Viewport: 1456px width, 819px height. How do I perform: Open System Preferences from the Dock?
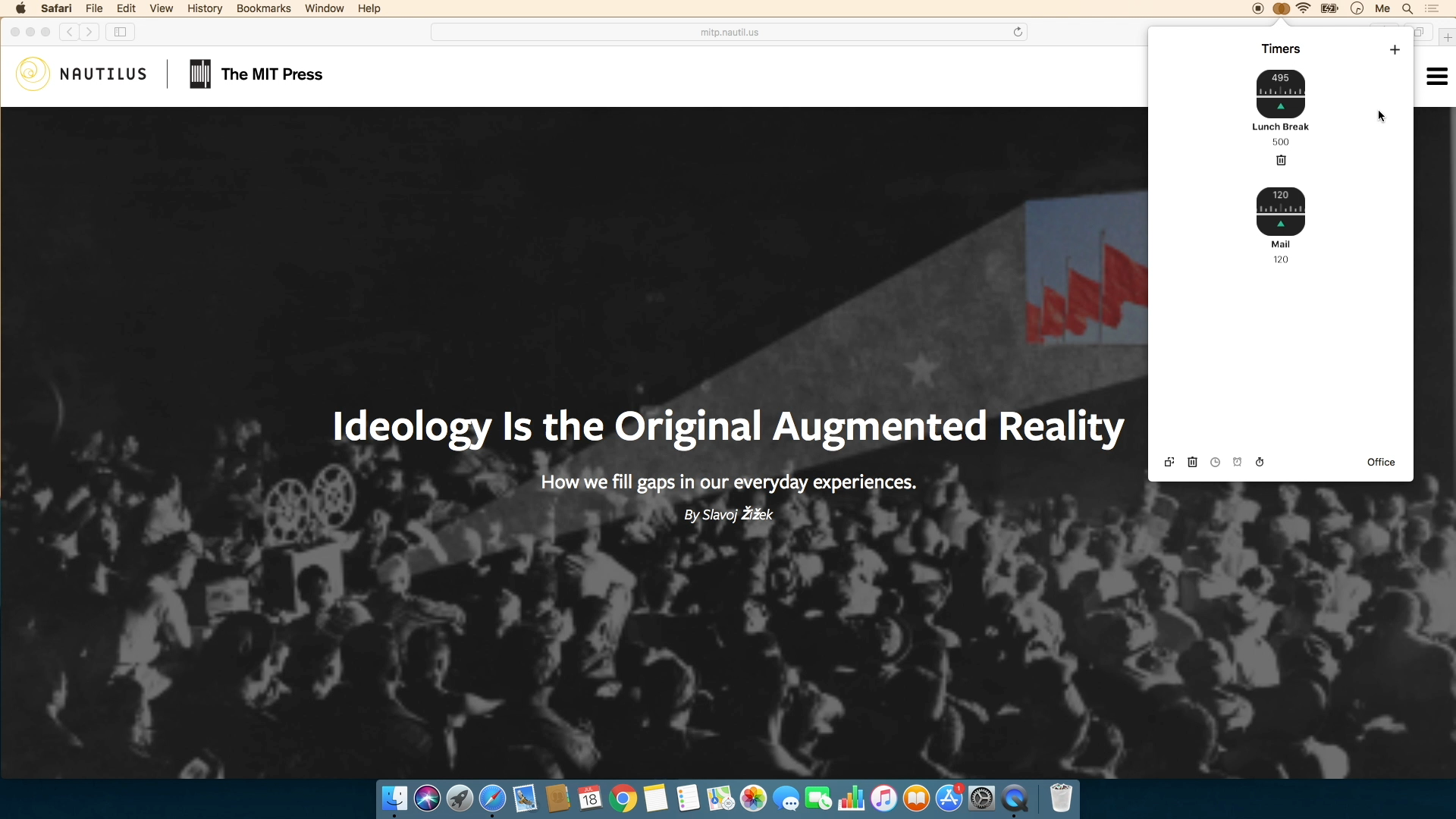coord(981,798)
